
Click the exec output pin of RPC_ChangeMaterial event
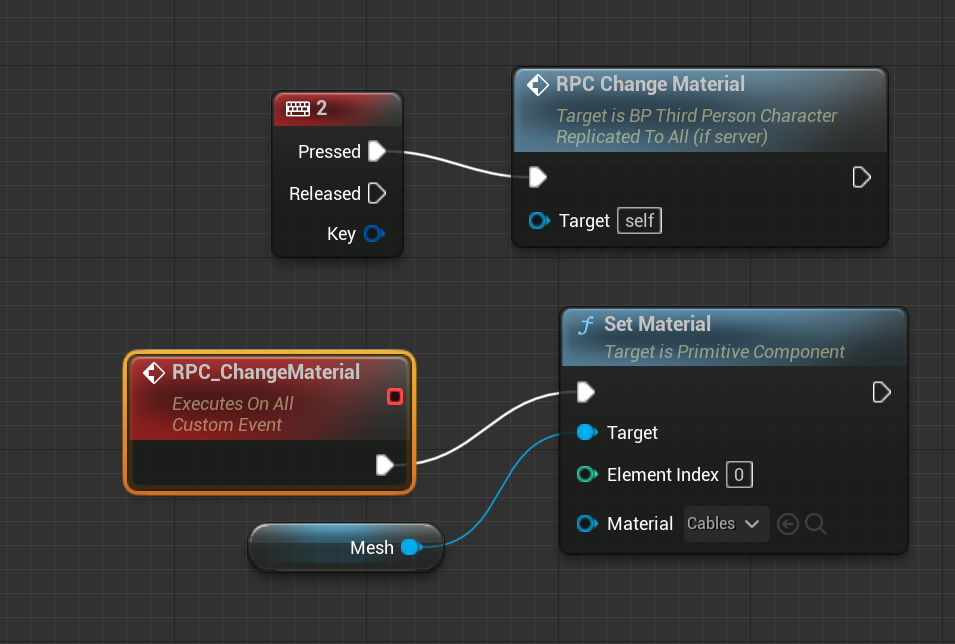tap(385, 465)
